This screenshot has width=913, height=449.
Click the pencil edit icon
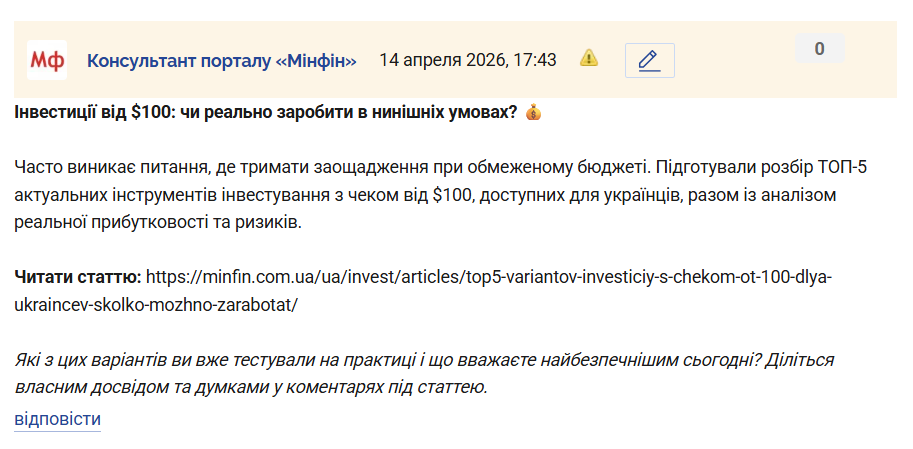[649, 60]
